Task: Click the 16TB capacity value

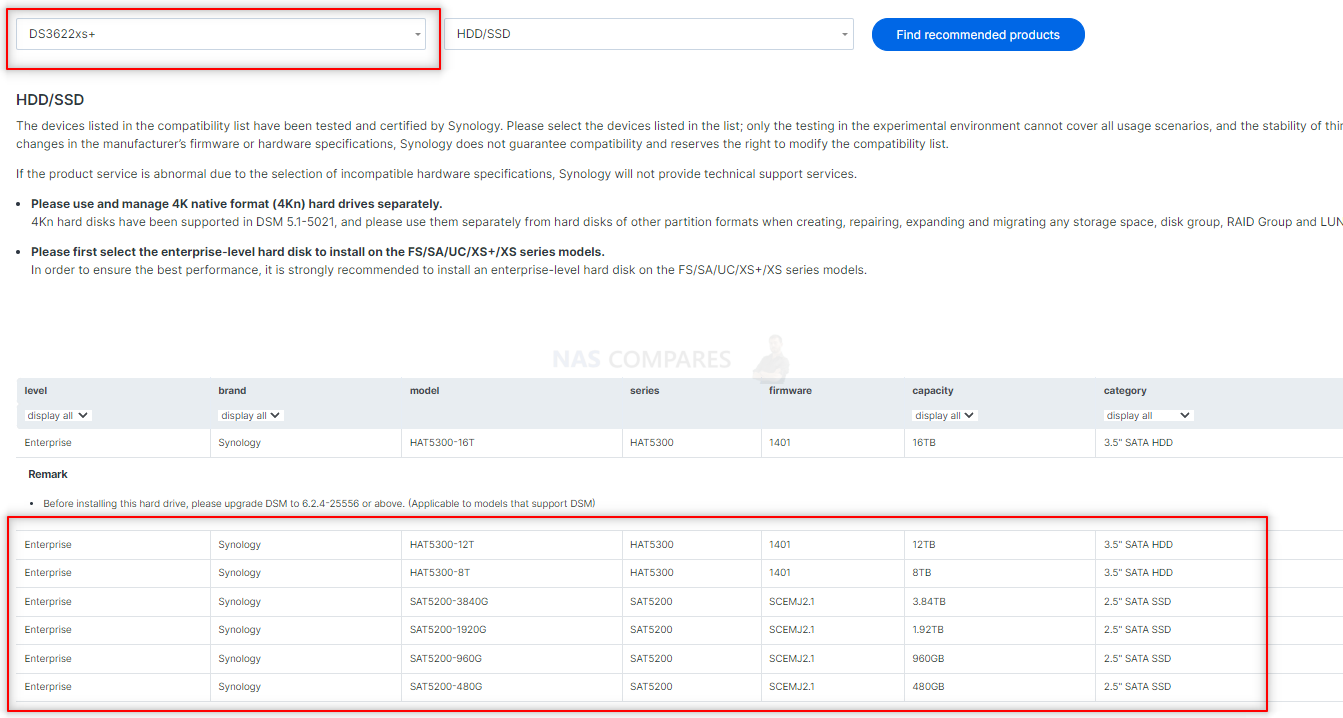Action: click(925, 443)
